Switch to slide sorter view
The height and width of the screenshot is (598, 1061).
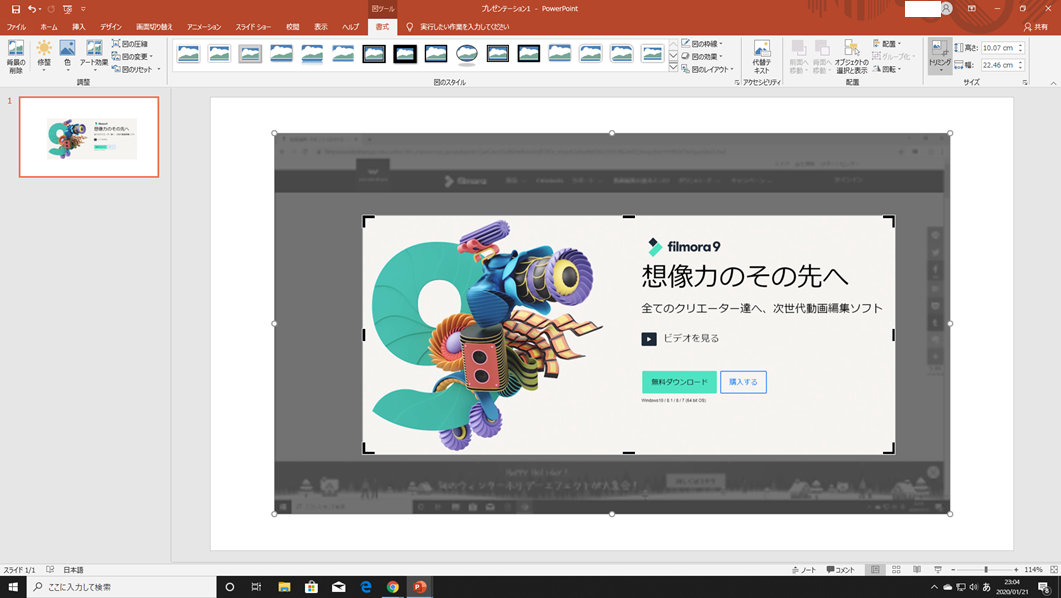(x=896, y=570)
